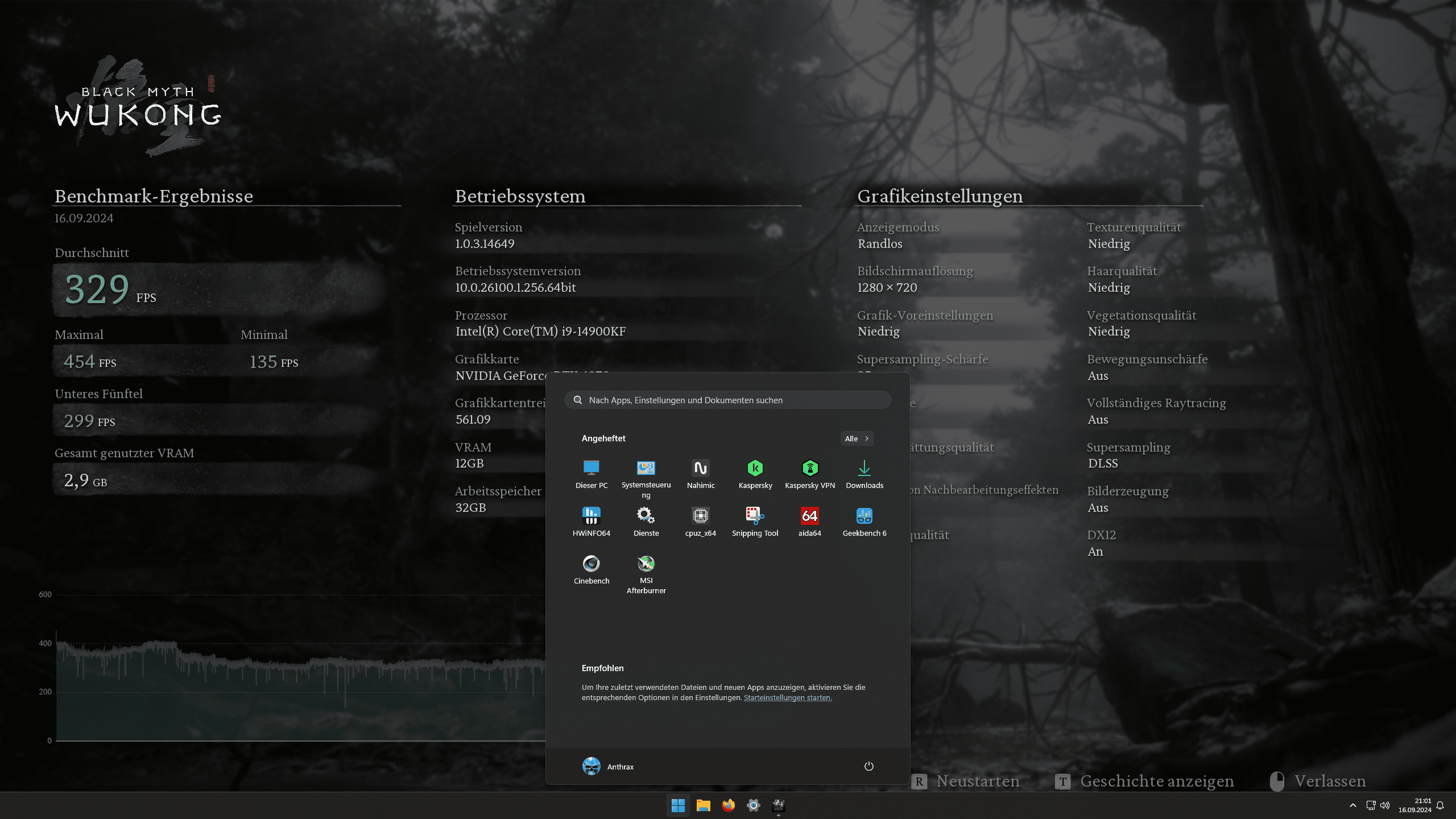
Task: Open Snipping Tool
Action: click(x=755, y=522)
